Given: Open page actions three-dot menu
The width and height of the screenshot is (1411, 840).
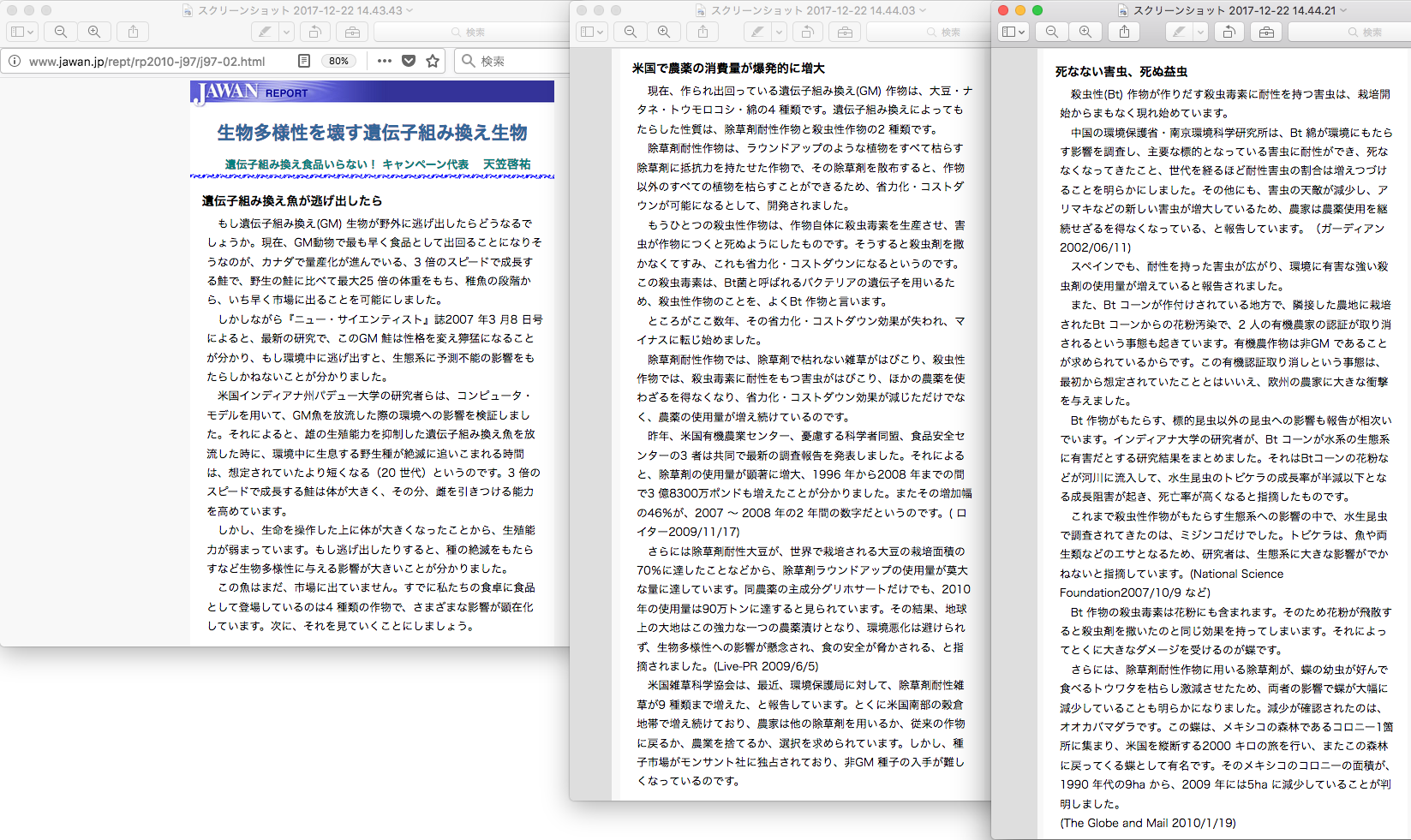Looking at the screenshot, I should (x=385, y=61).
